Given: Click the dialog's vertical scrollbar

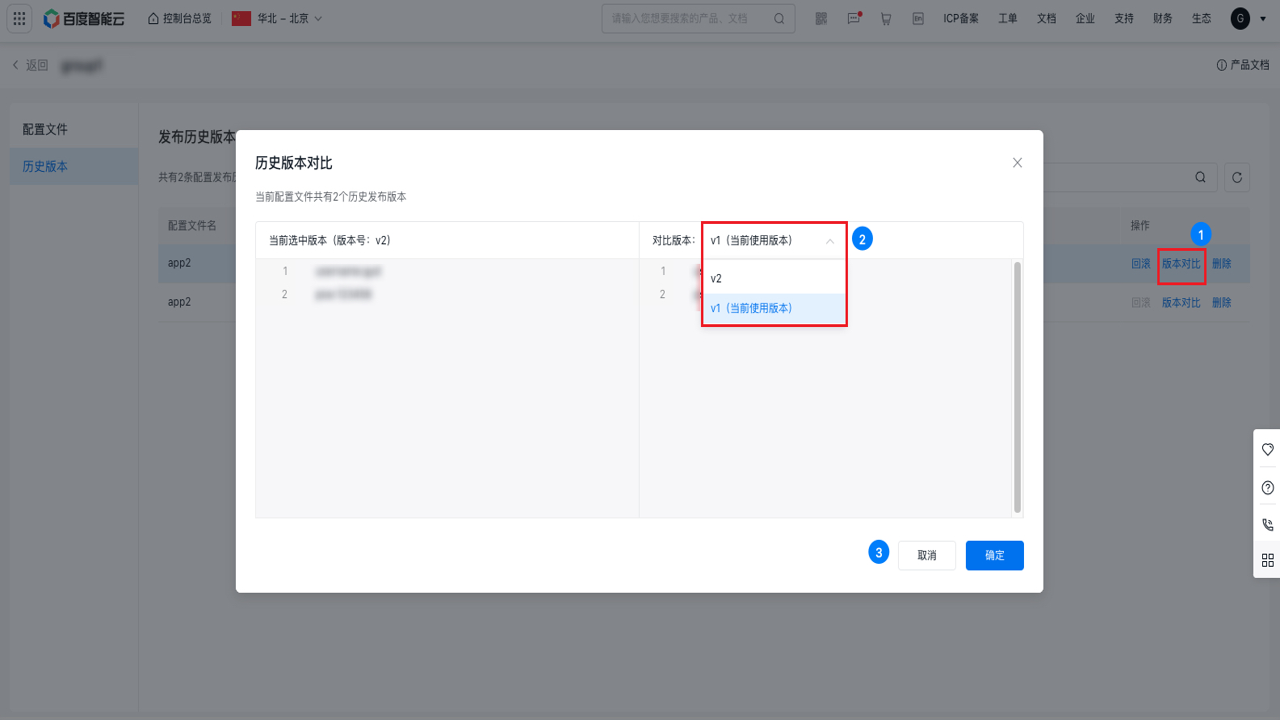Looking at the screenshot, I should (x=1018, y=387).
